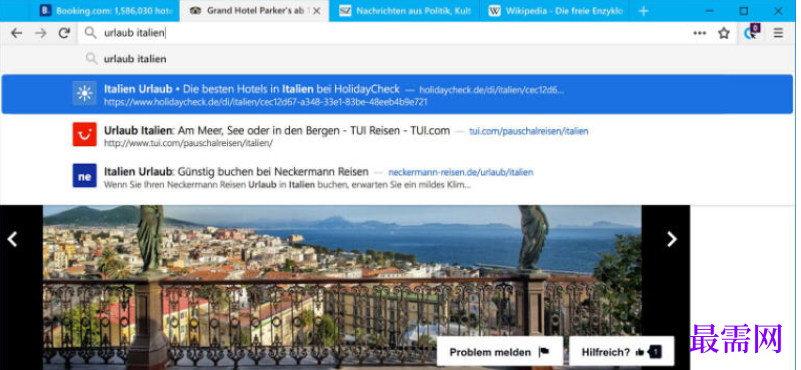Select the HolidayCheck Italien Urlaub suggestion
Viewport: 801px width, 370px height.
[x=397, y=94]
